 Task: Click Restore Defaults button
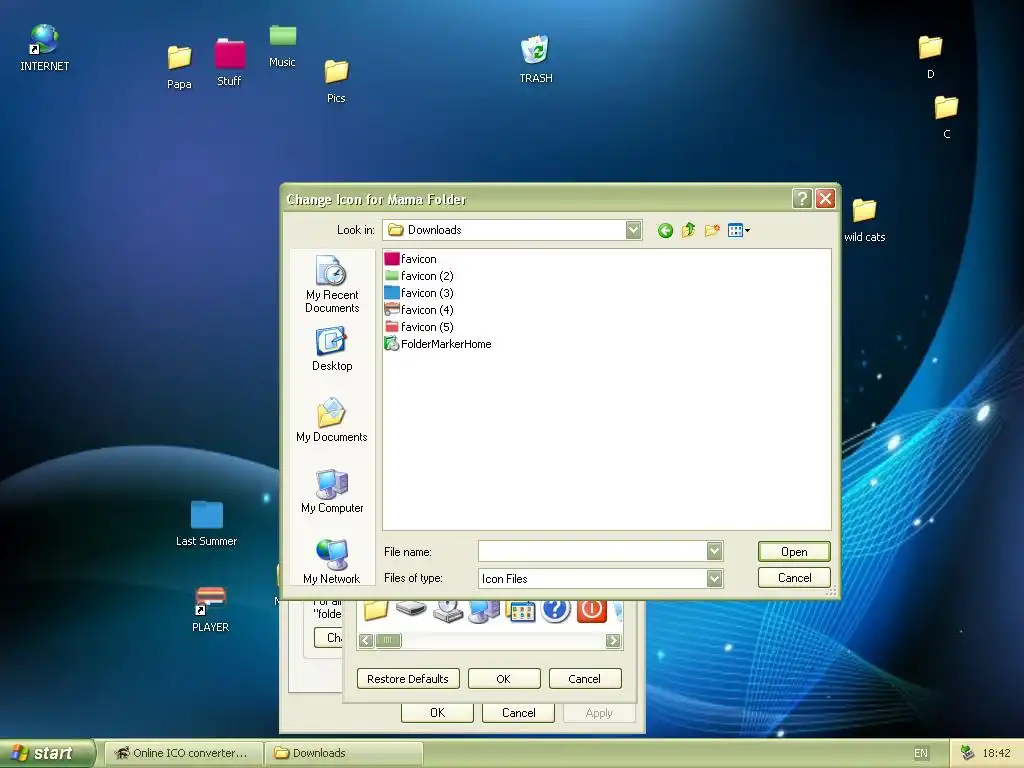pos(408,679)
